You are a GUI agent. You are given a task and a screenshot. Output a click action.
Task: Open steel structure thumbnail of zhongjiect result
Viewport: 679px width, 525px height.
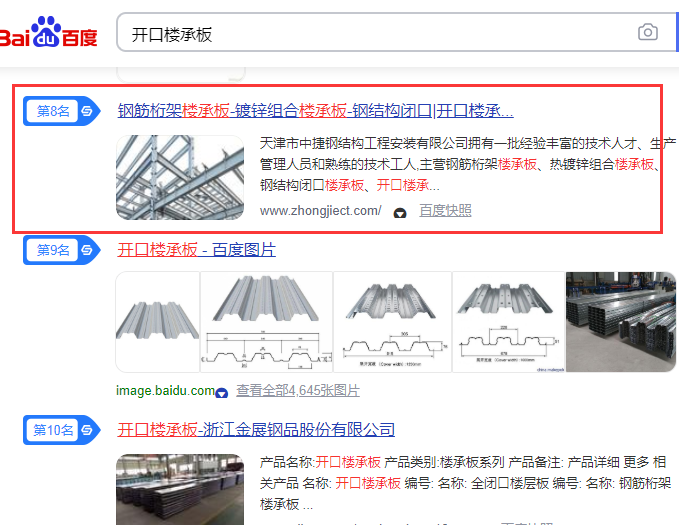tap(180, 177)
